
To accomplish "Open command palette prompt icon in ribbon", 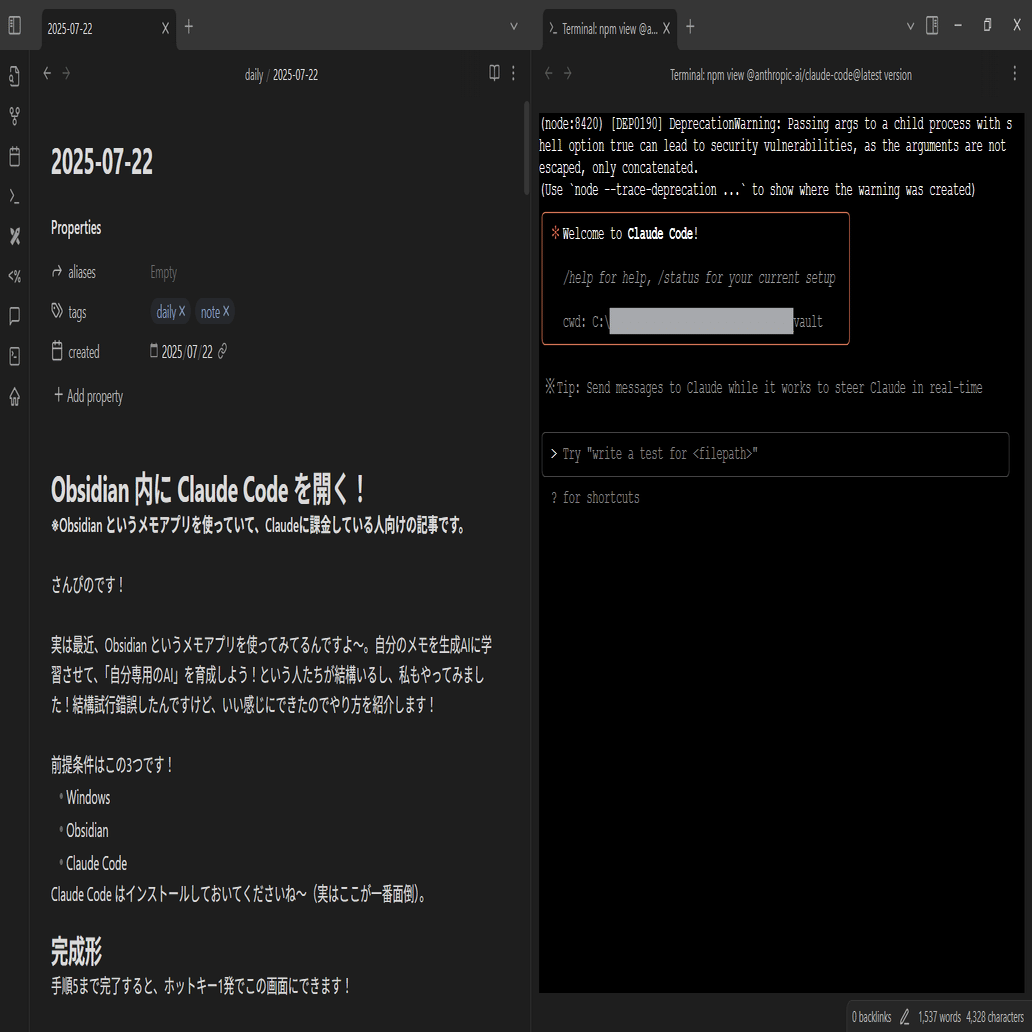I will point(14,196).
